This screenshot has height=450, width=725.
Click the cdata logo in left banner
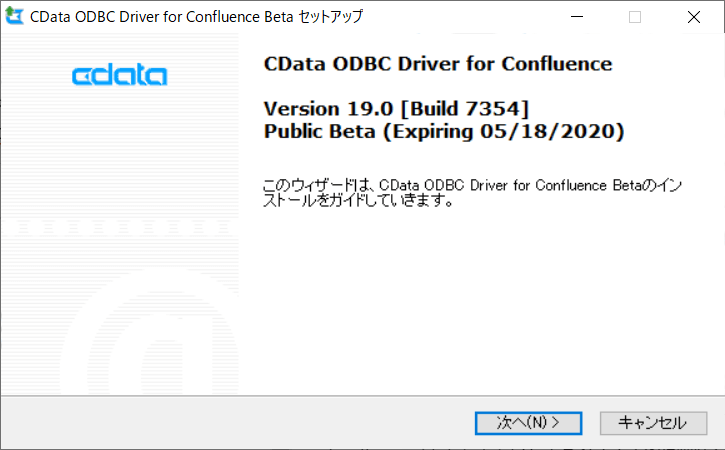[120, 76]
